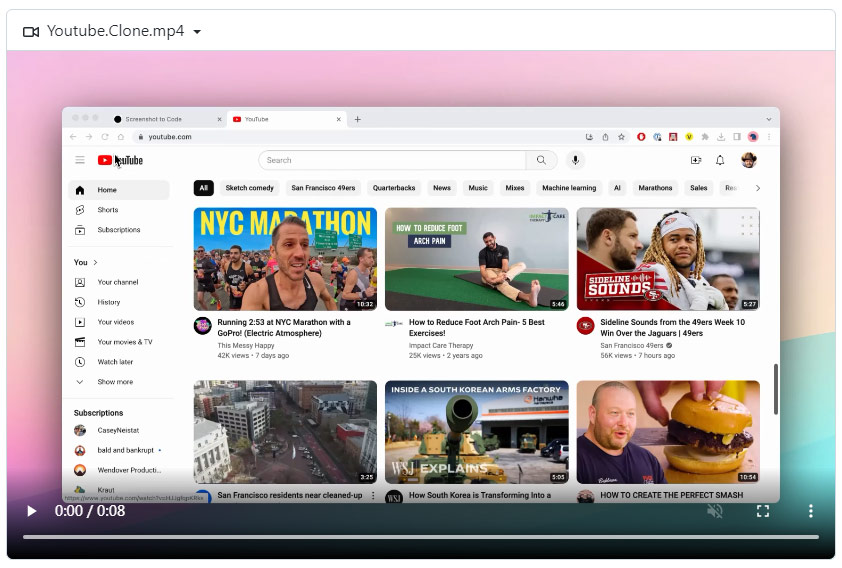842x568 pixels.
Task: Select the Sketch comedy filter chip
Action: coord(249,188)
